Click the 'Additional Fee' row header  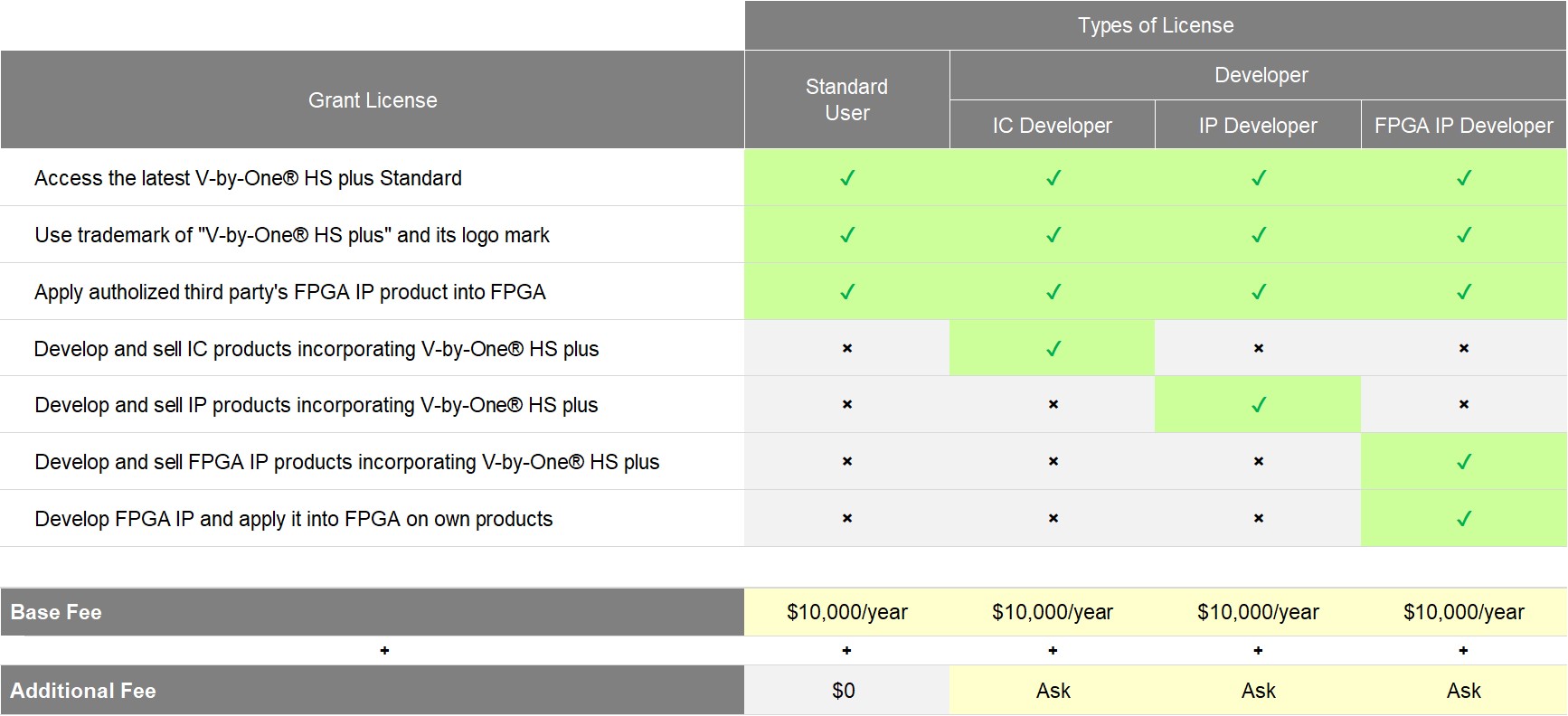[373, 691]
